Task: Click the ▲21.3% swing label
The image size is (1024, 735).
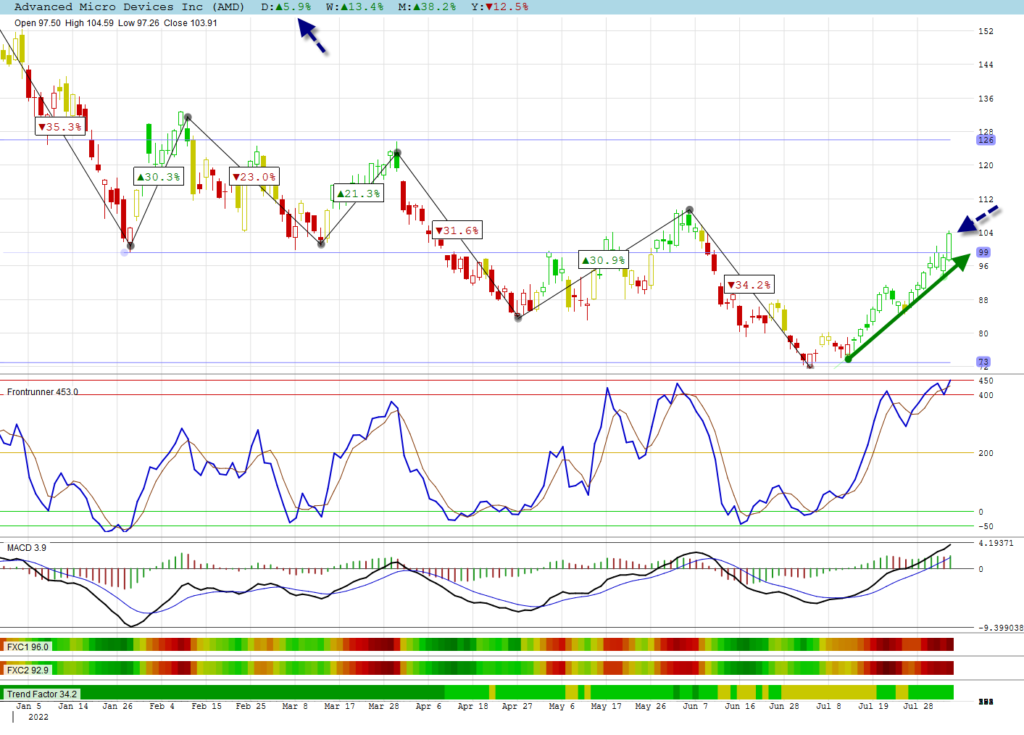Action: [359, 194]
